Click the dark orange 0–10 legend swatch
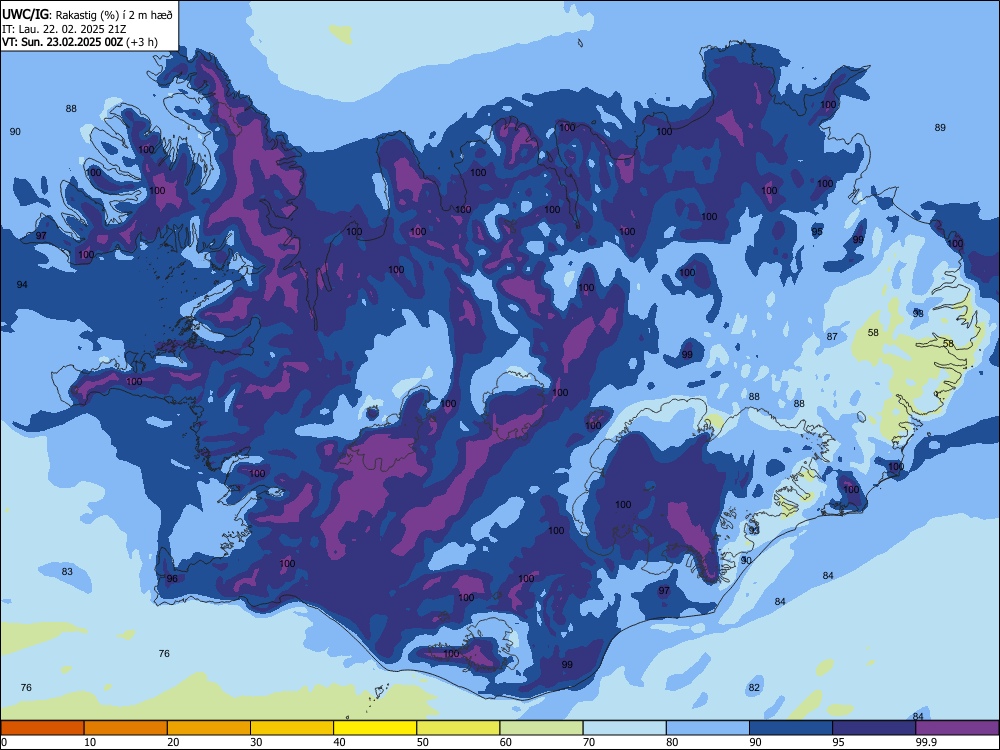 (42, 728)
